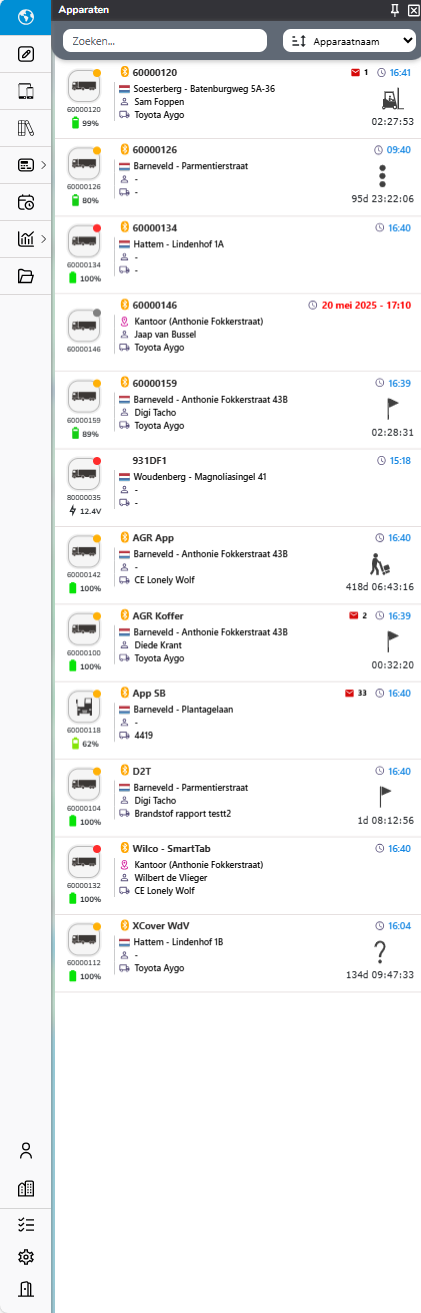421x1313 pixels.
Task: Expand the card sidebar submenu arrow
Action: (43, 165)
